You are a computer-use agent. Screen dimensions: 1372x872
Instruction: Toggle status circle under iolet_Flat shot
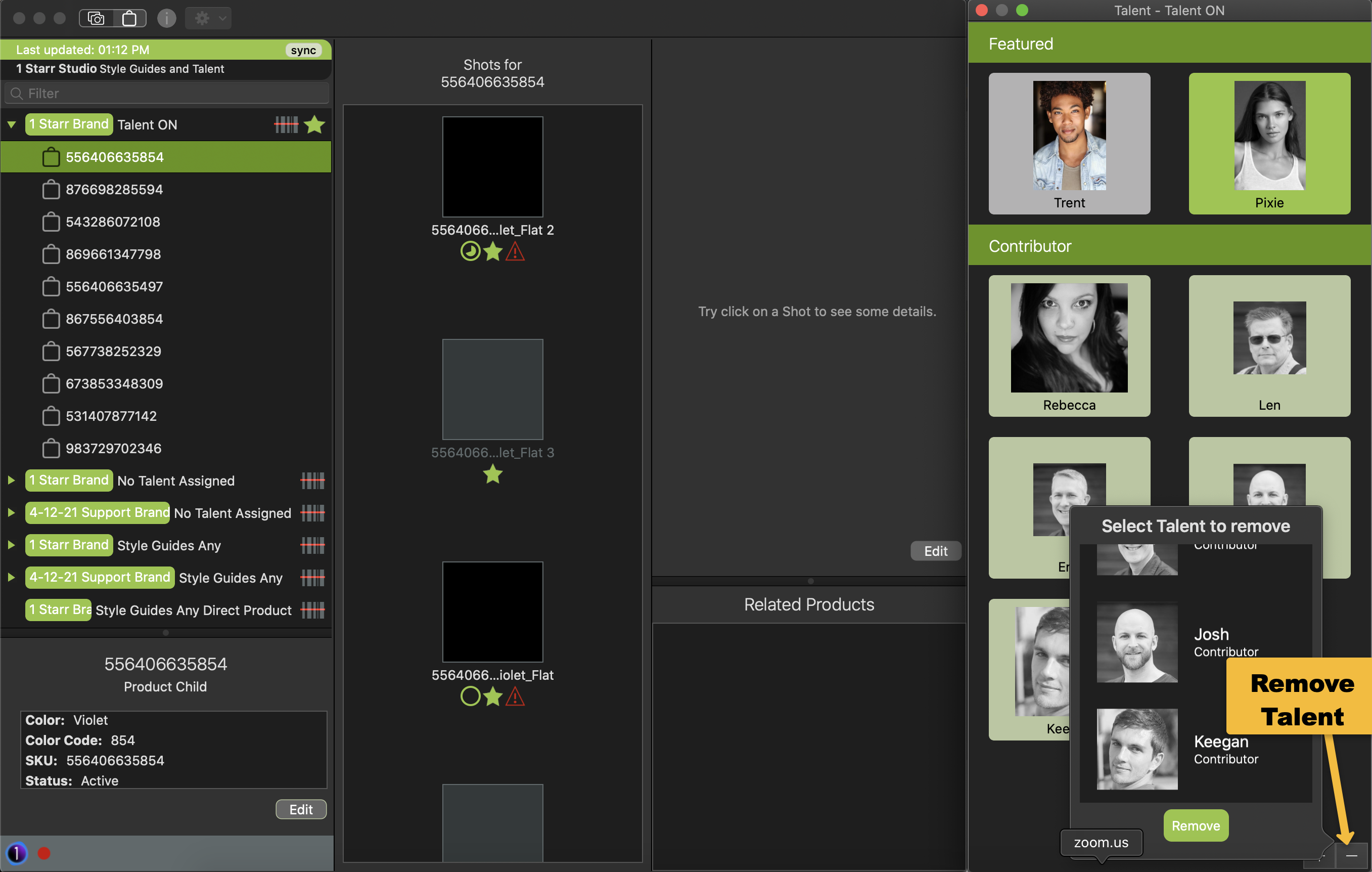click(470, 696)
